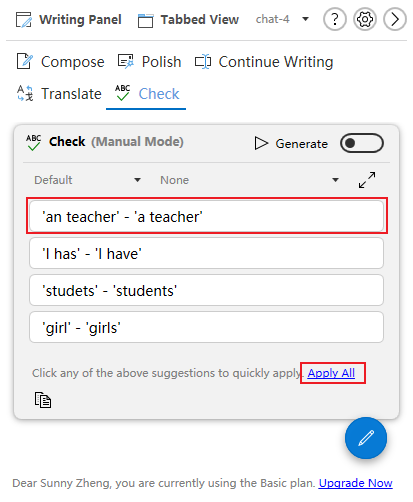Apply the 'an teacher' - 'a teacher' suggestion
Screen dimensions: 413x502
206,216
